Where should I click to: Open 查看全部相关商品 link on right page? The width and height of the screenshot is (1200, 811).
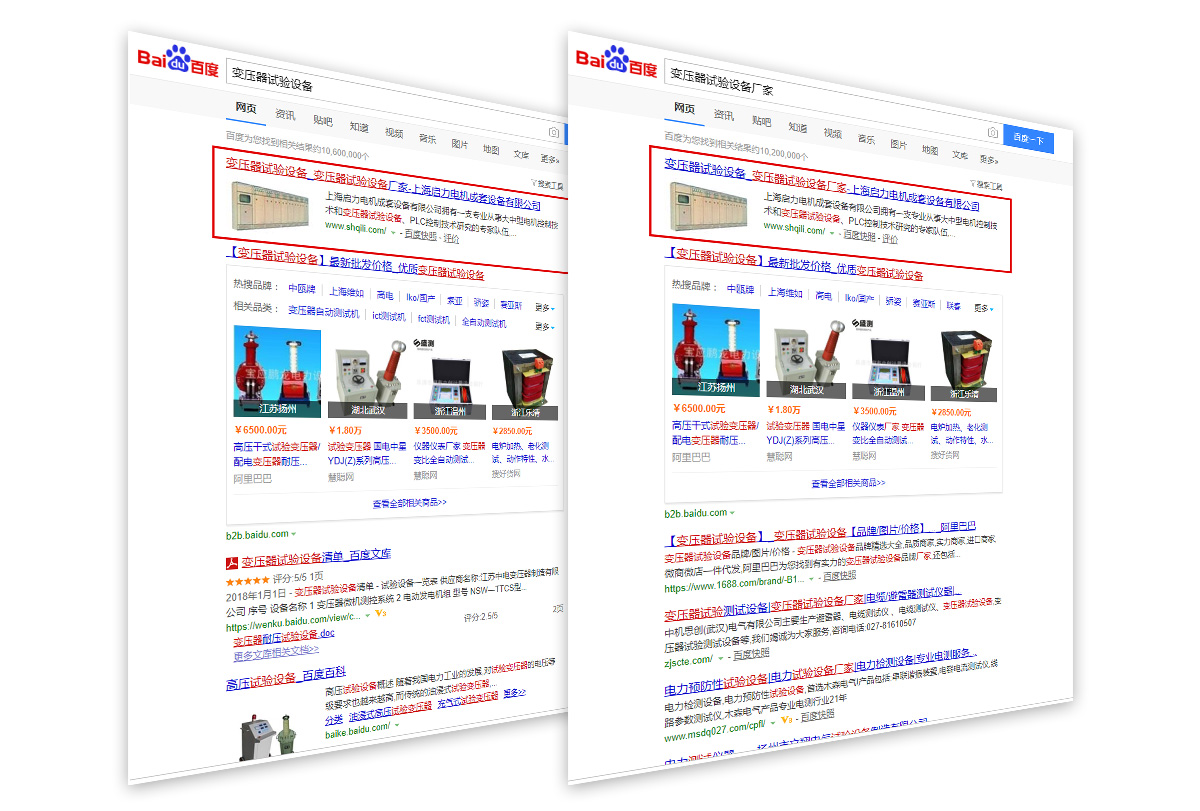848,483
